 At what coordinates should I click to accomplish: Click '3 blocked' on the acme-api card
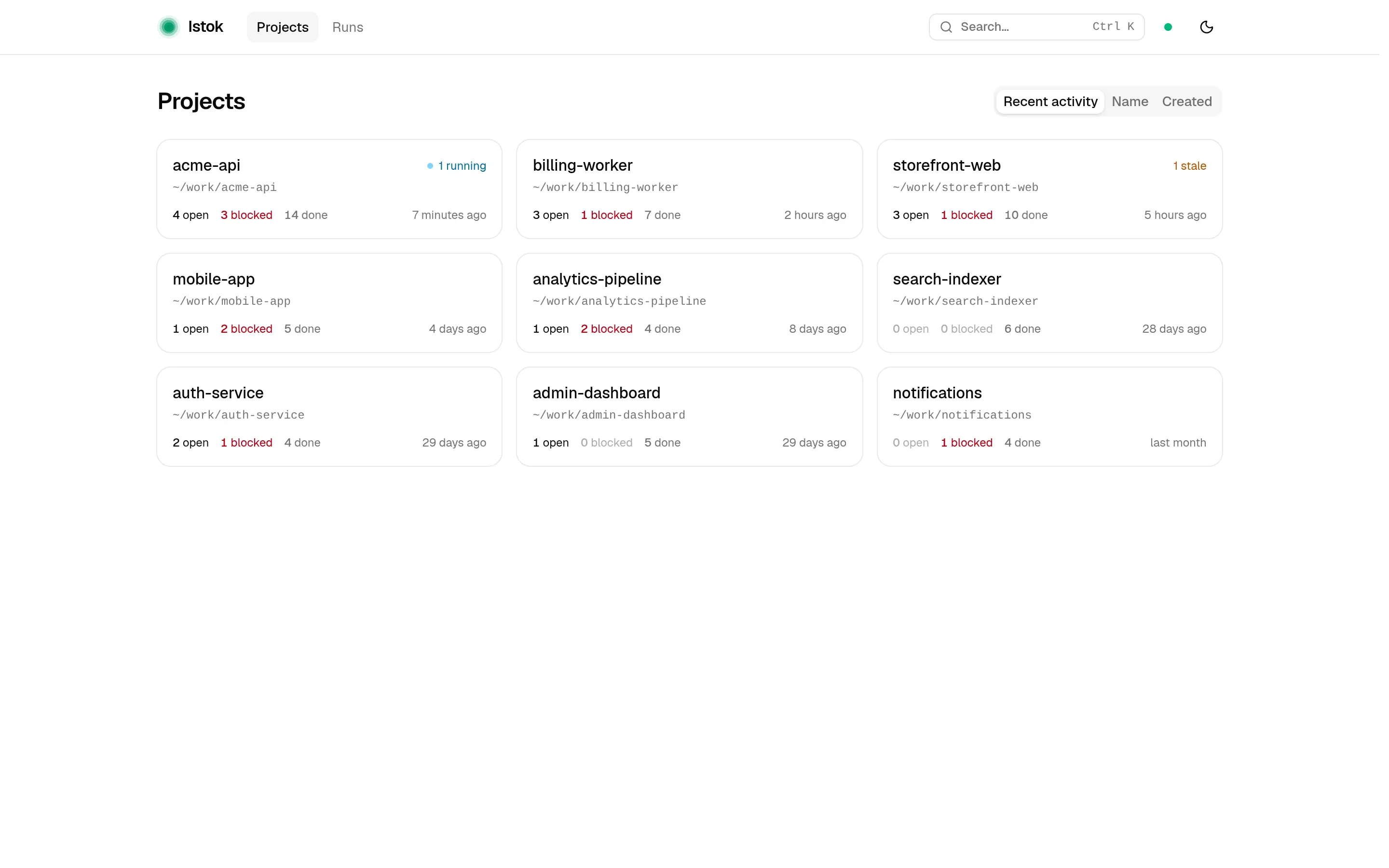tap(246, 215)
